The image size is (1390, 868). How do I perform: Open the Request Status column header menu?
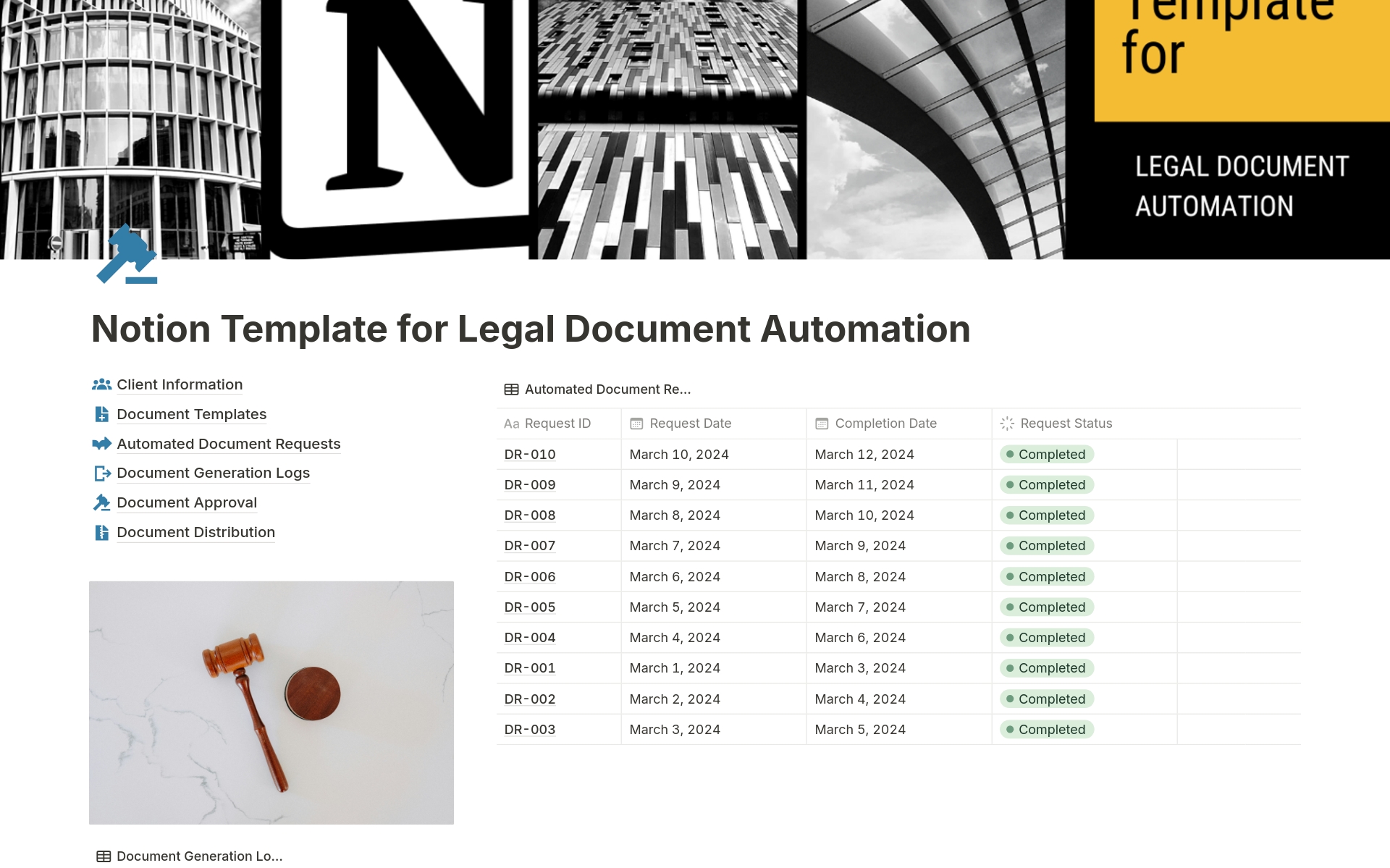coord(1066,423)
